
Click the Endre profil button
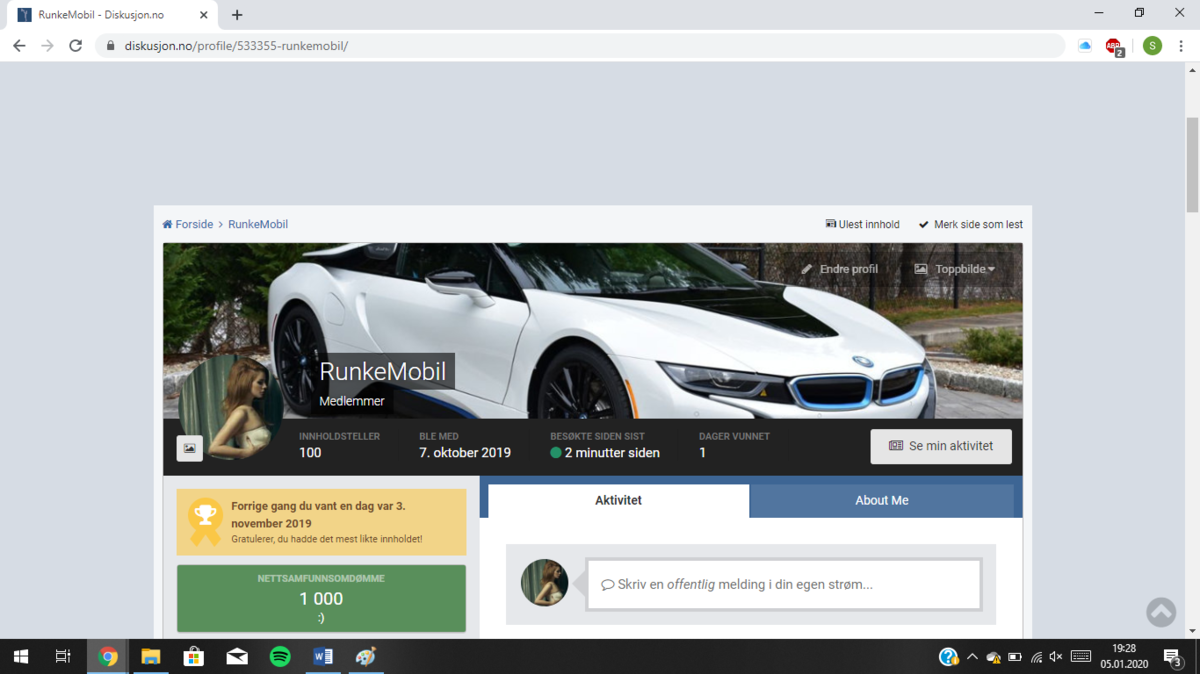[840, 269]
